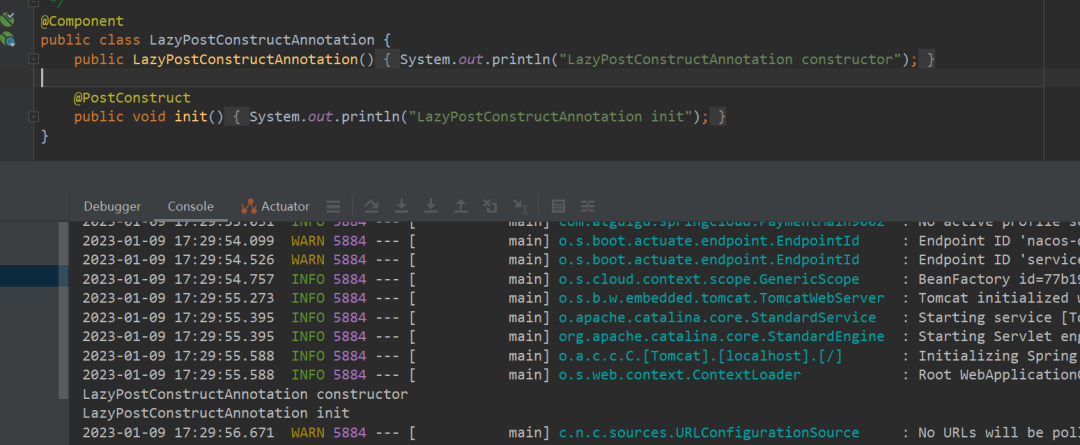Image resolution: width=1080 pixels, height=445 pixels.
Task: Click the Trace Current Stream Chain icon
Action: (x=588, y=206)
